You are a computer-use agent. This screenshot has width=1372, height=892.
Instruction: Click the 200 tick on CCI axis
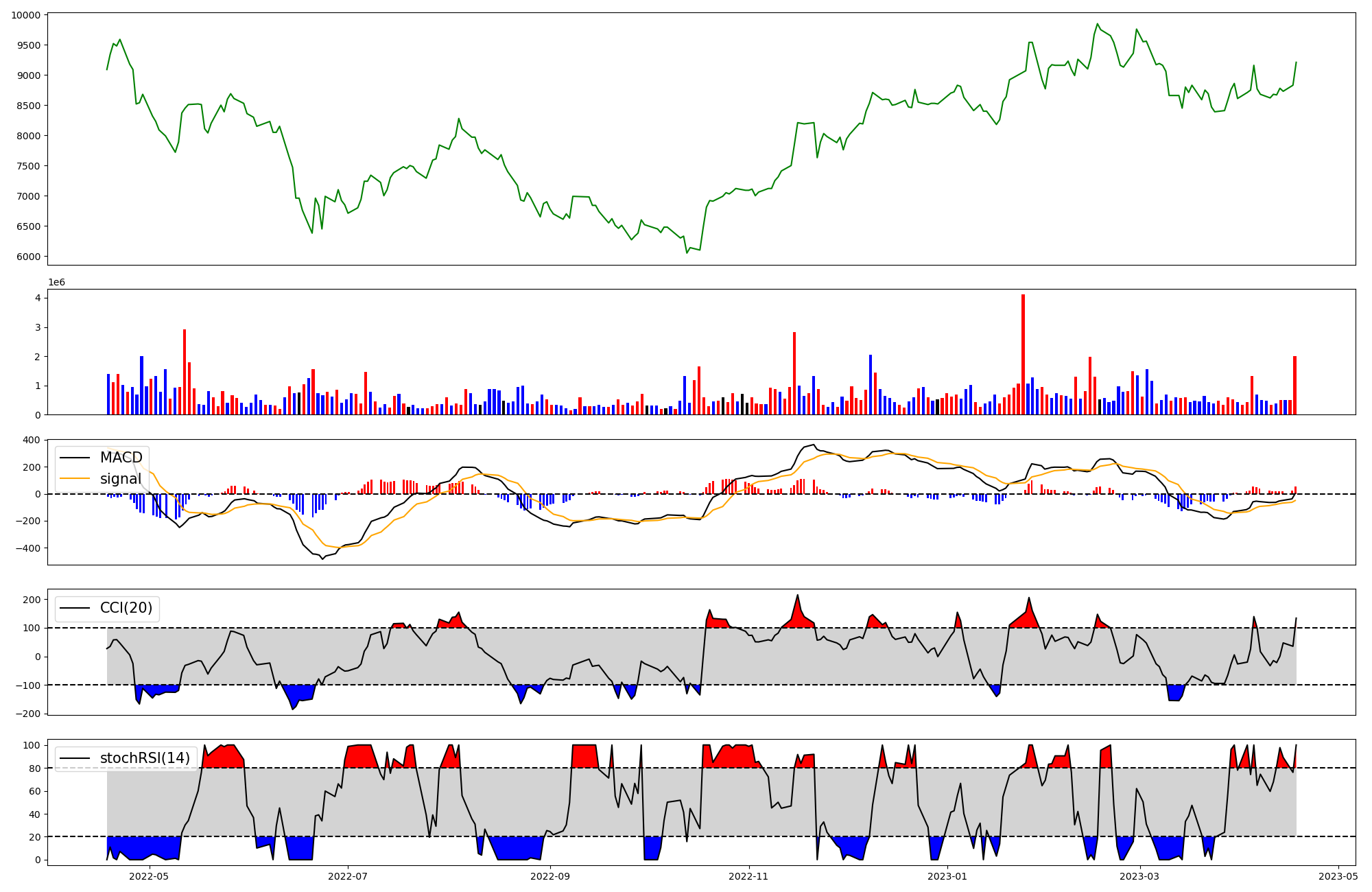click(32, 600)
